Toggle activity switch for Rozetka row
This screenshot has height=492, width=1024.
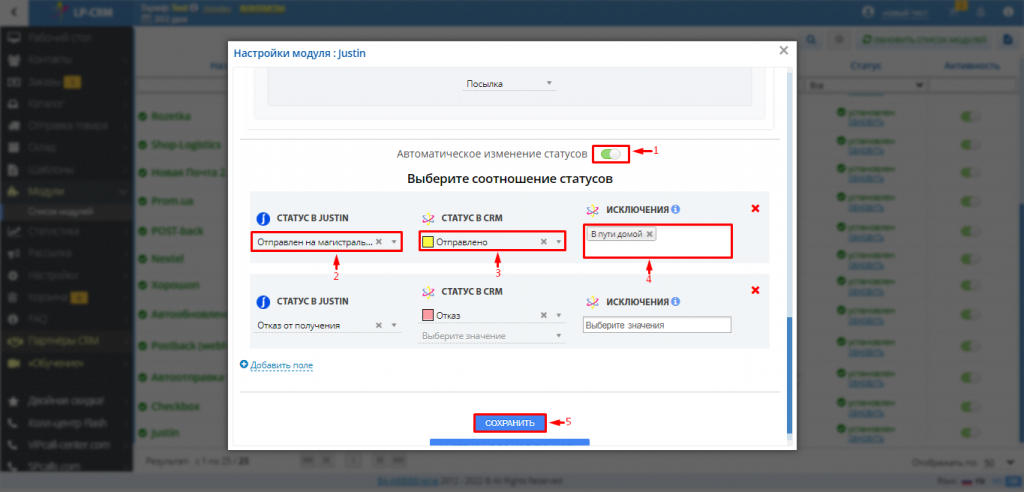point(972,116)
